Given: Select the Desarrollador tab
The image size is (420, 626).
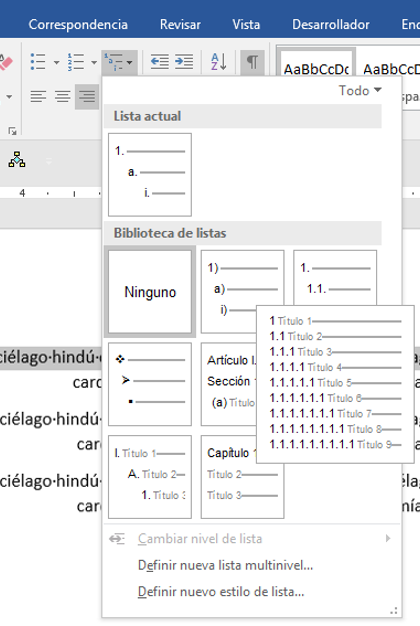Looking at the screenshot, I should pyautogui.click(x=331, y=24).
